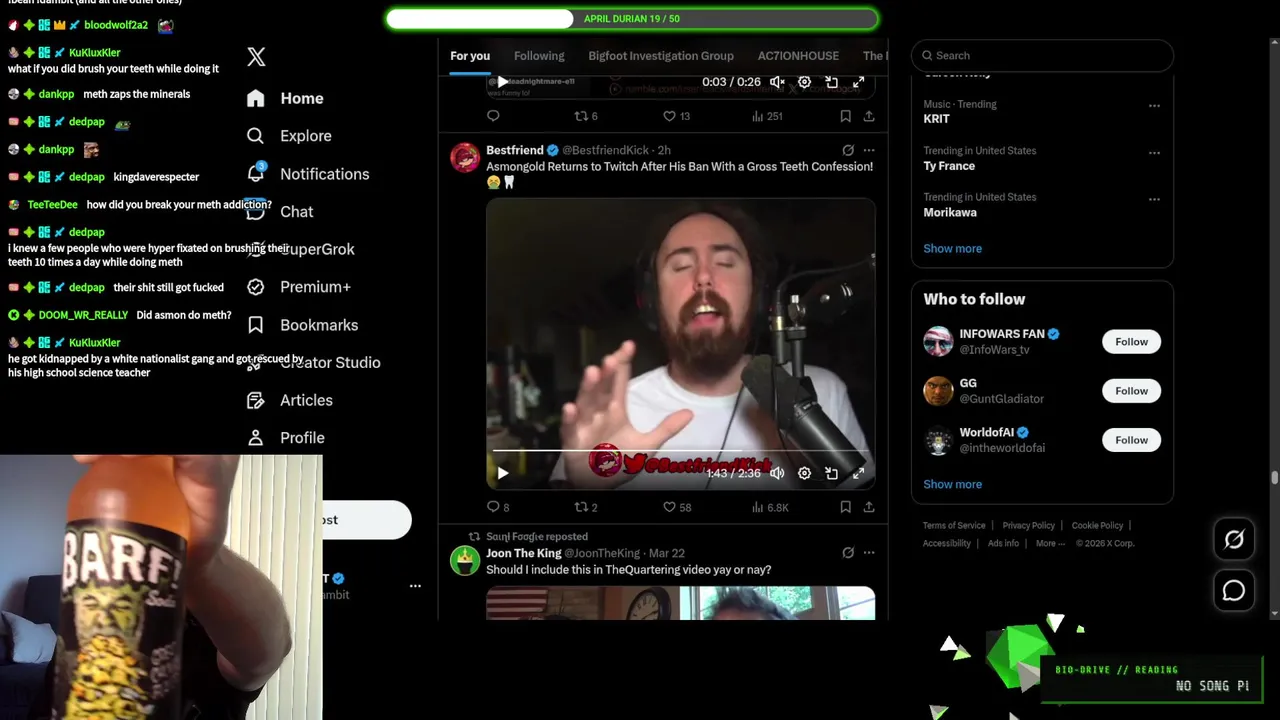
Task: Click the page scrollbar thumb
Action: pos(1274,478)
